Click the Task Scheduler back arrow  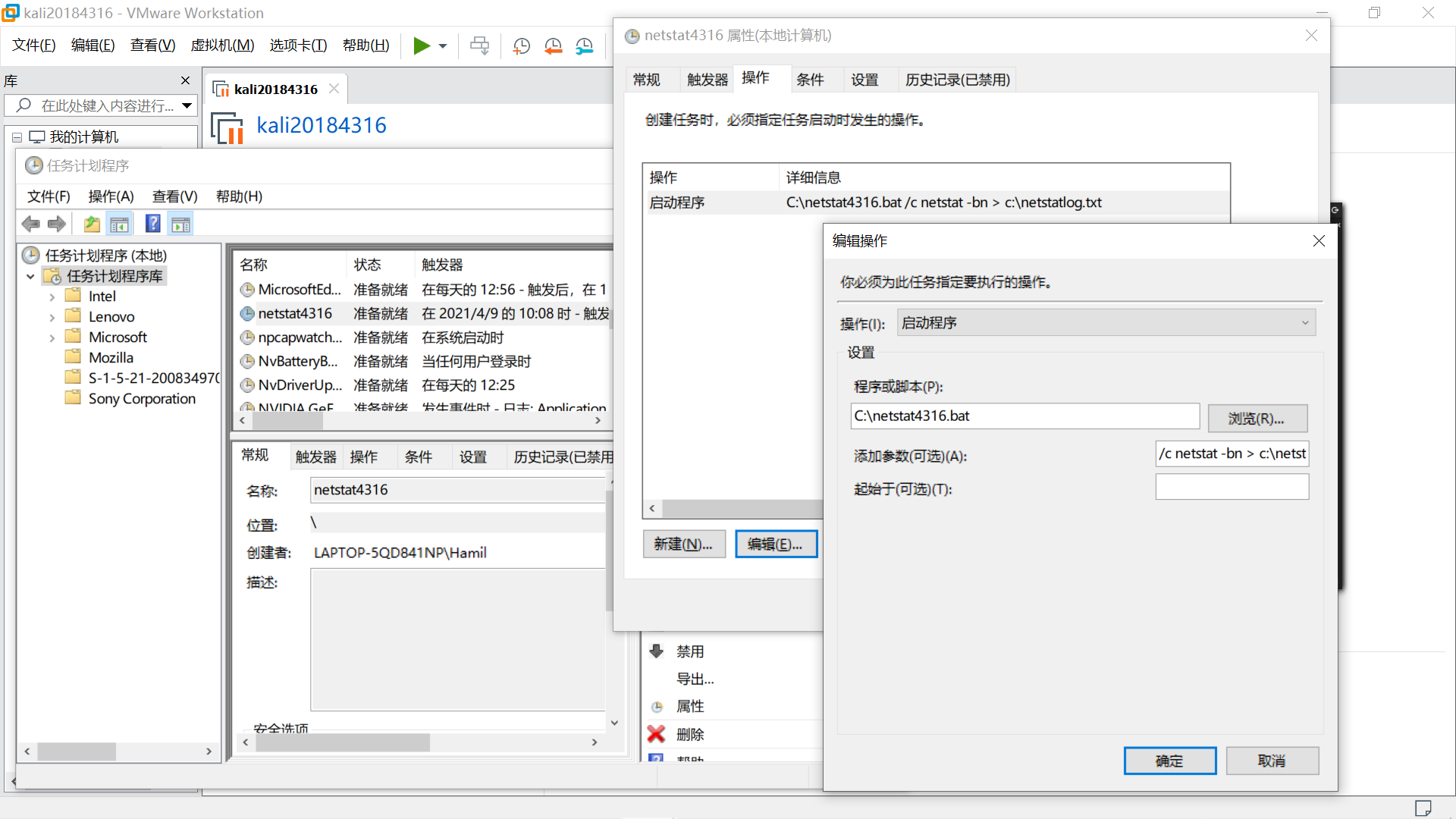31,224
